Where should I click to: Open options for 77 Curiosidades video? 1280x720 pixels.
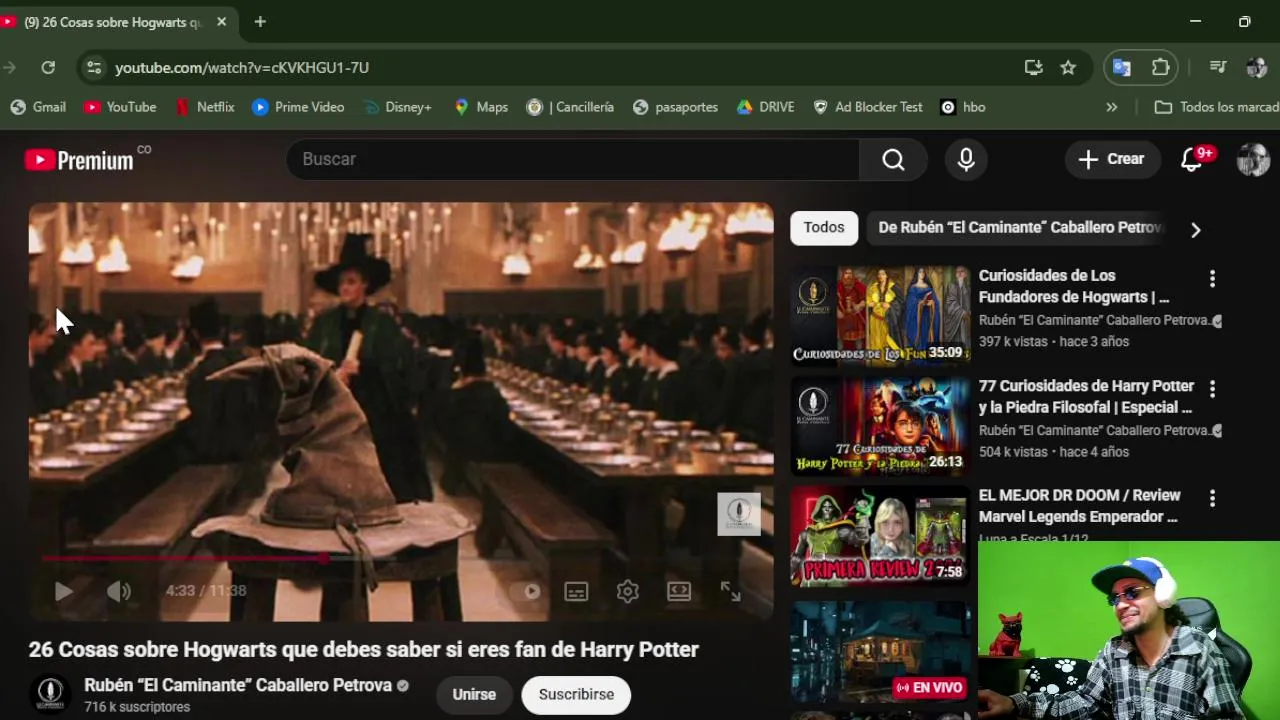[1212, 388]
